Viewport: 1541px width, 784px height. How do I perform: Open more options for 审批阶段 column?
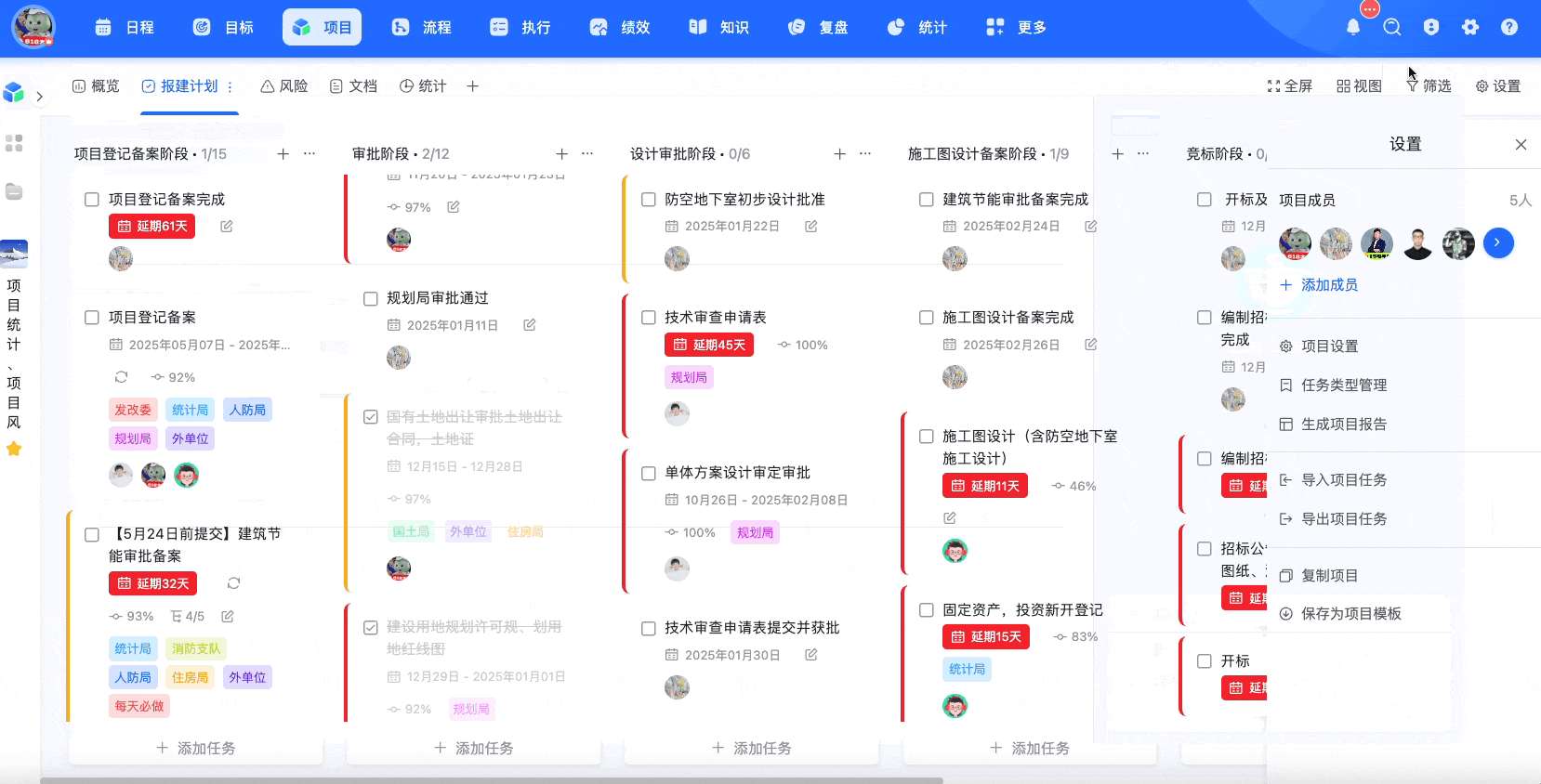coord(587,154)
